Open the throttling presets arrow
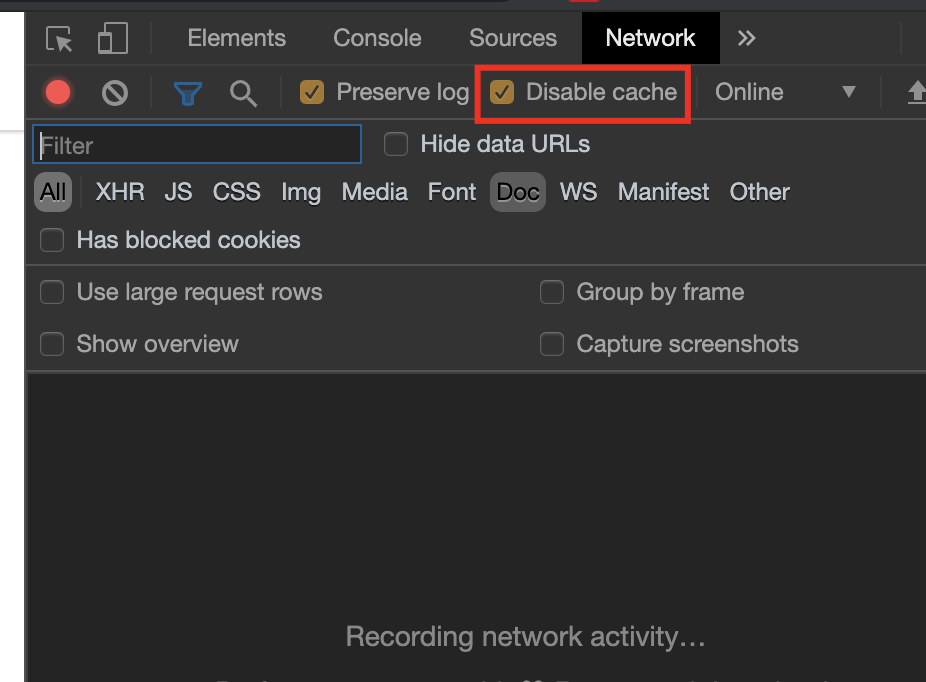The height and width of the screenshot is (682, 926). coord(849,92)
